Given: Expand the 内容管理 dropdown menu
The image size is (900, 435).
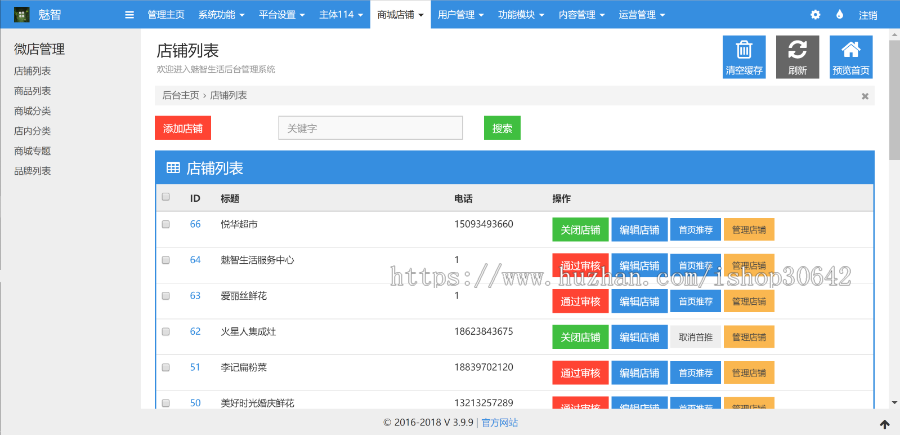Looking at the screenshot, I should [x=581, y=15].
